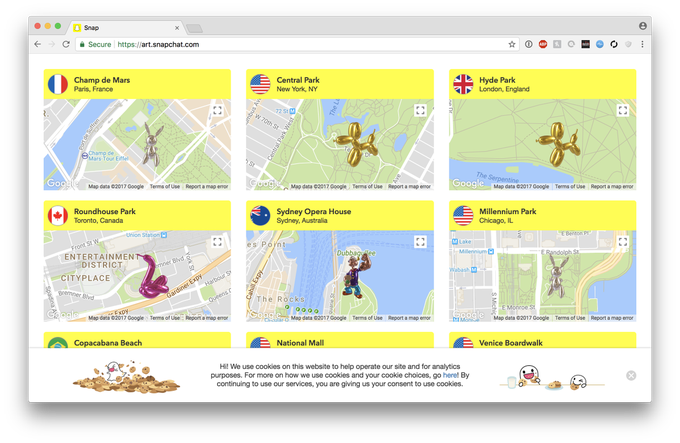Click the 72 St subway label on map
The height and width of the screenshot is (443, 680).
tap(285, 111)
